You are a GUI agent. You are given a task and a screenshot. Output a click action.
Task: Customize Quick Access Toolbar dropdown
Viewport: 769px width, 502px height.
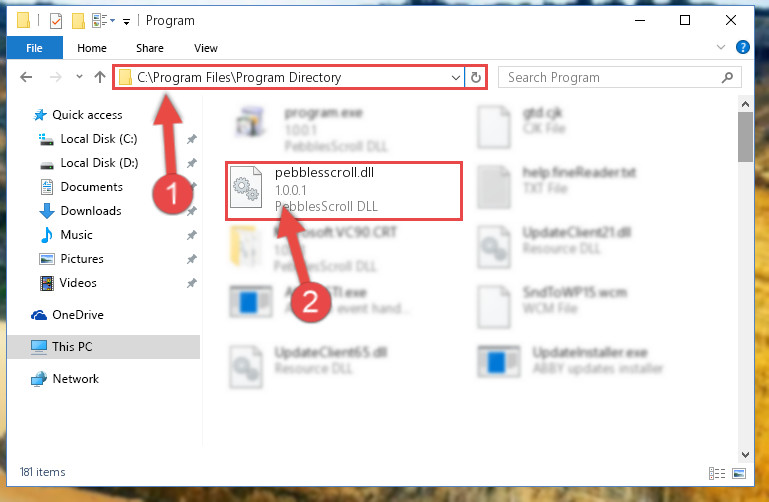(x=127, y=21)
